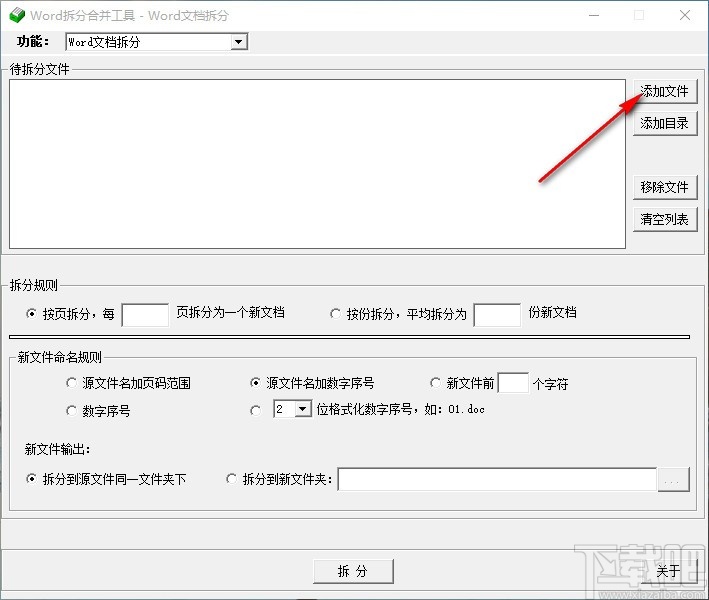This screenshot has height=600, width=709.
Task: Click the new folder path input field
Action: (497, 479)
